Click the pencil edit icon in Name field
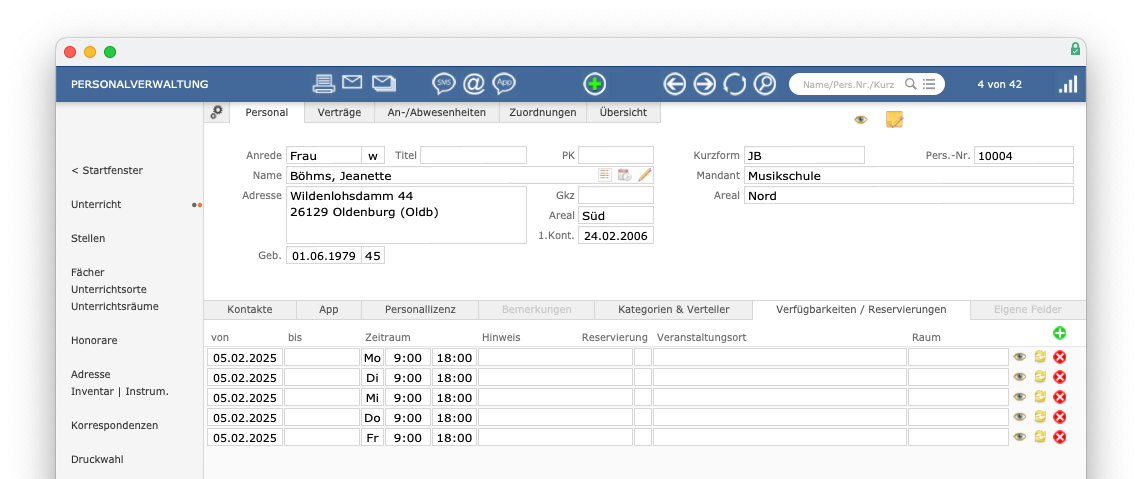The width and height of the screenshot is (1142, 479). (645, 175)
